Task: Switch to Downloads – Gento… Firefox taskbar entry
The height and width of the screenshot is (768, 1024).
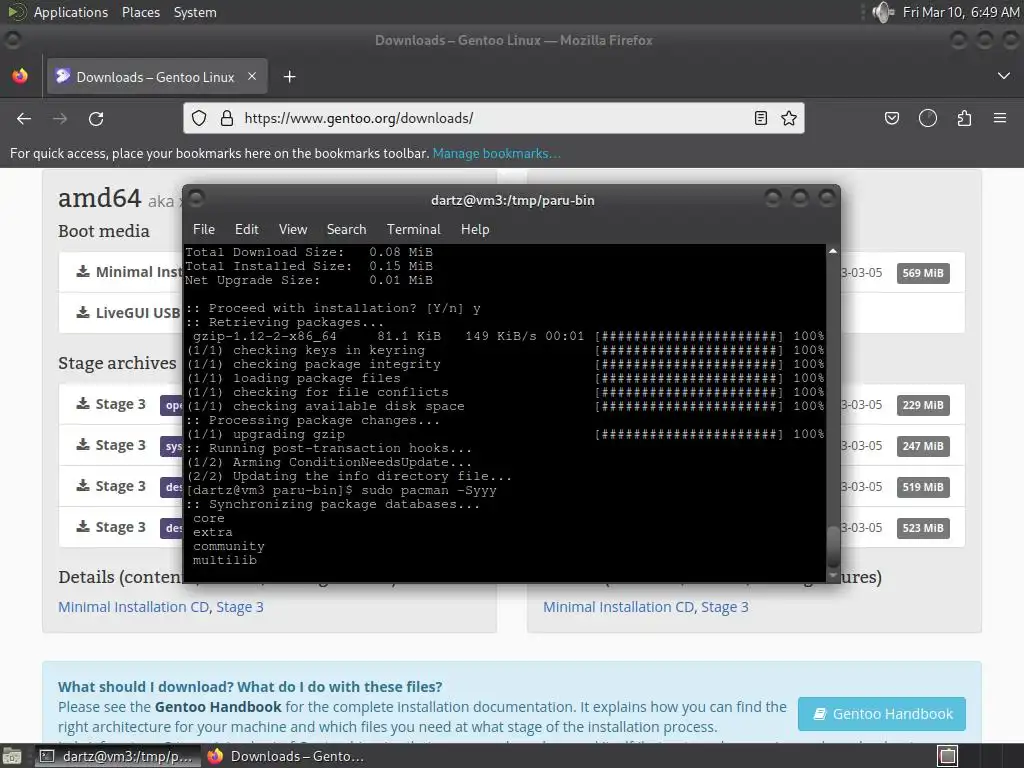Action: coord(286,756)
